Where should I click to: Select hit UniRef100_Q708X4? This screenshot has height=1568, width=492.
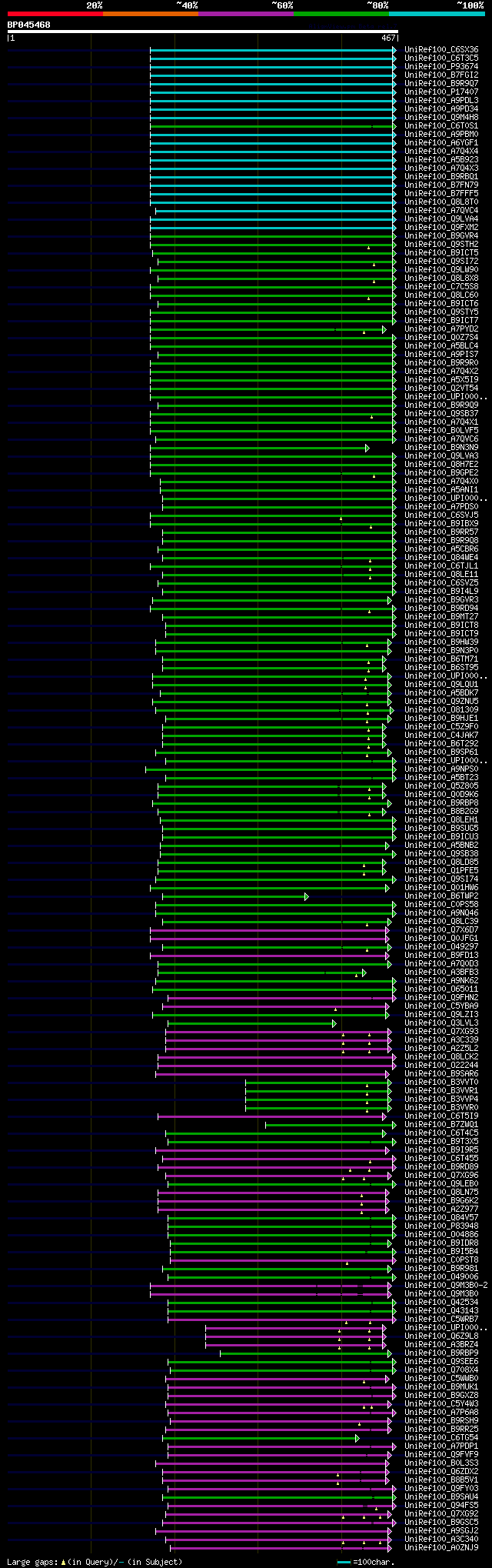point(441,1369)
